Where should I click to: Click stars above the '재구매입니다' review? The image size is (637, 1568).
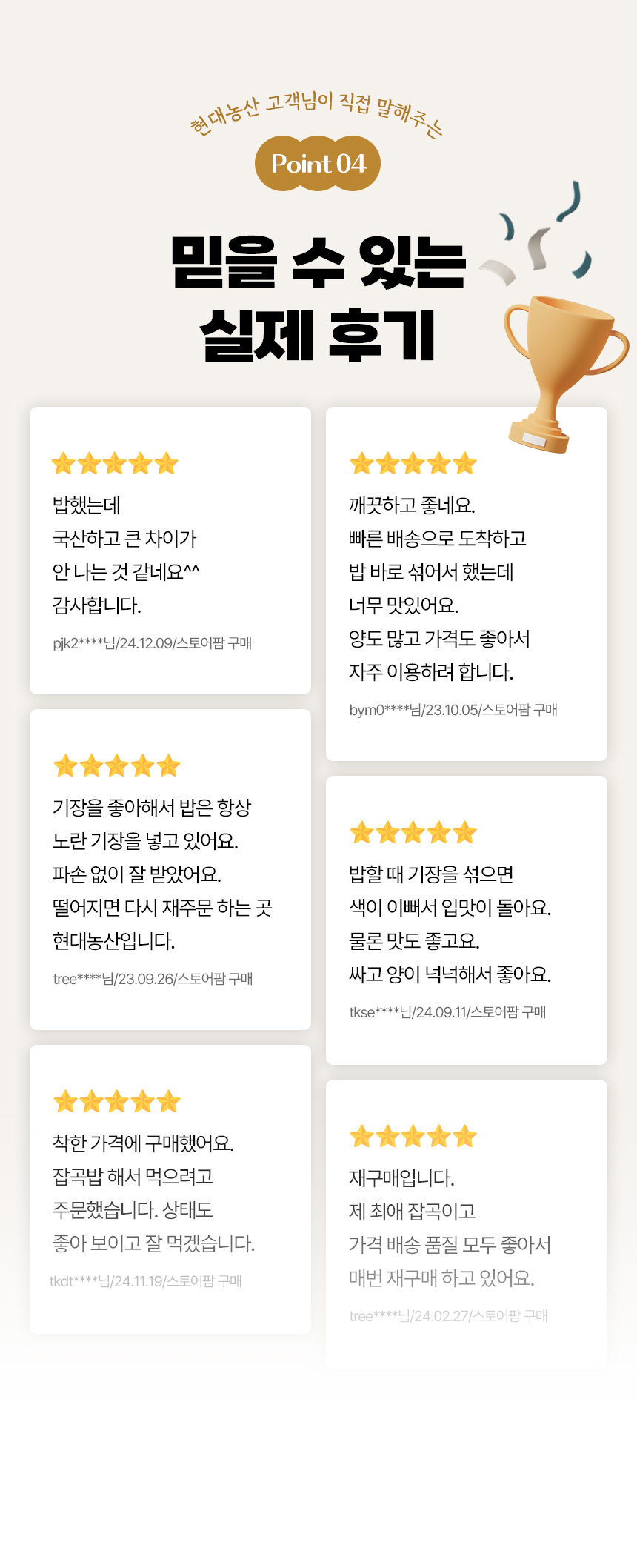413,1136
